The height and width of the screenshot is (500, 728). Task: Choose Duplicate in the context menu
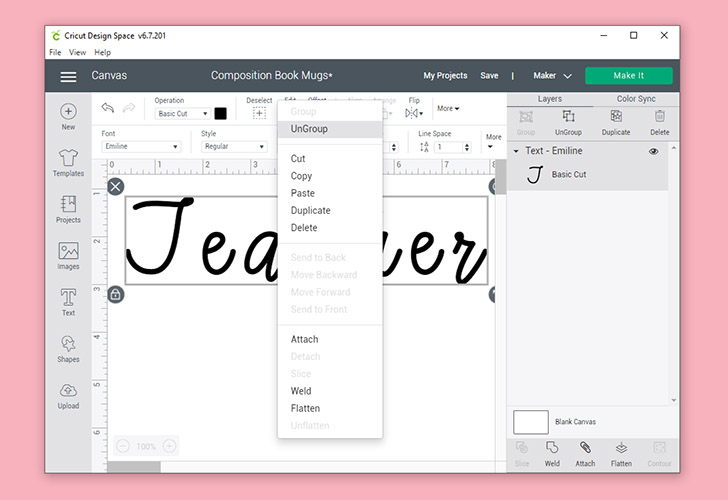click(310, 210)
